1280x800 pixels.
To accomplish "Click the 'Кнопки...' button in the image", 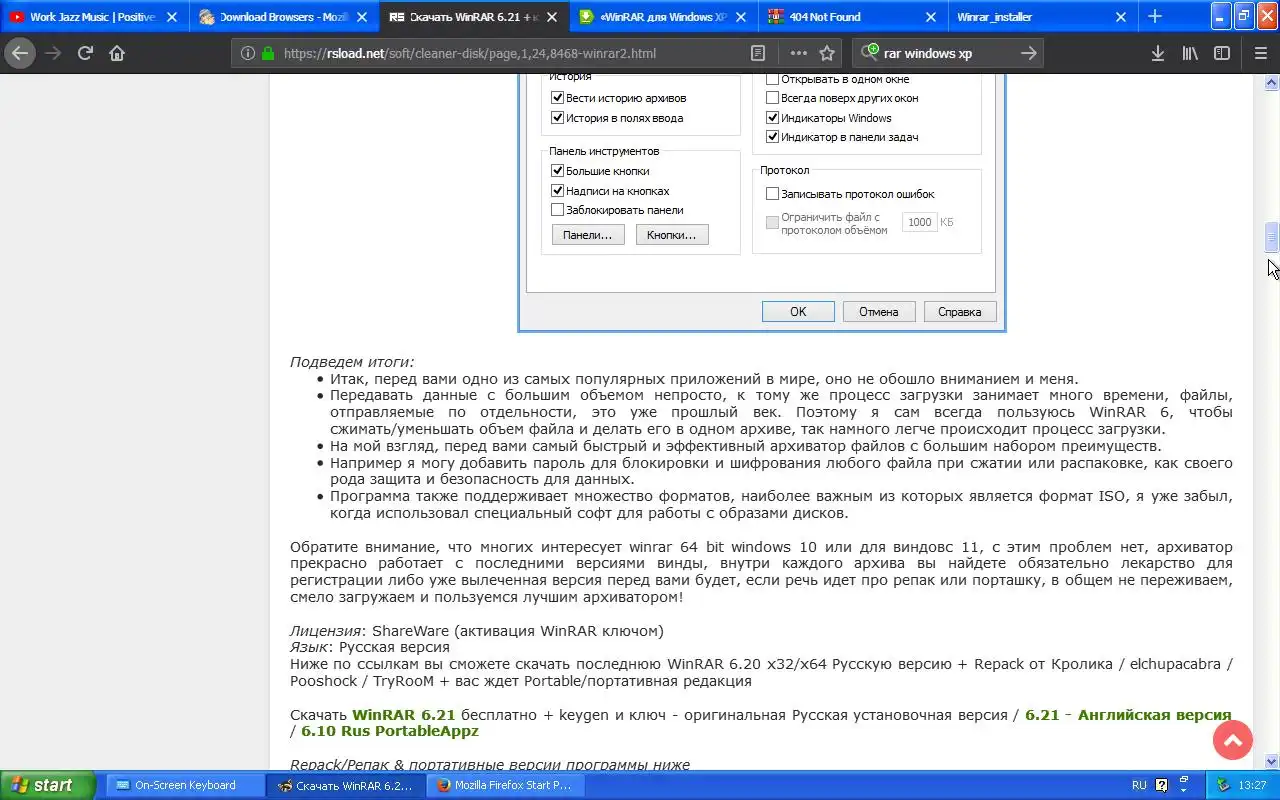I will click(672, 234).
